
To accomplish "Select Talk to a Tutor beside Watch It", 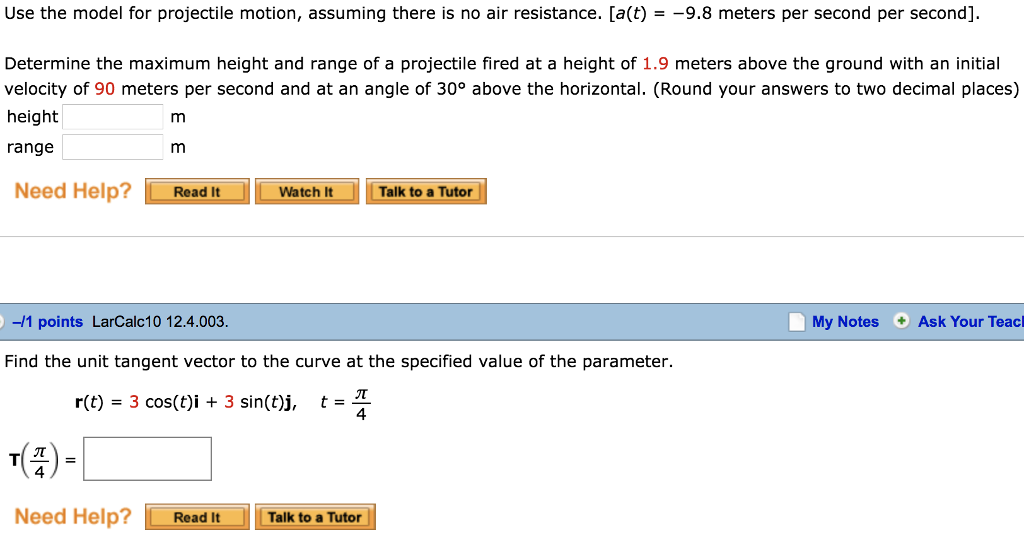I will [426, 191].
